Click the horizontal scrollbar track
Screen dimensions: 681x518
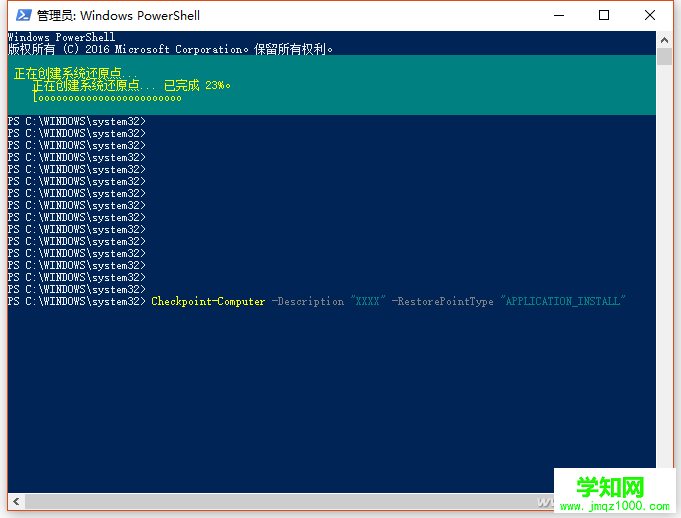(x=289, y=502)
